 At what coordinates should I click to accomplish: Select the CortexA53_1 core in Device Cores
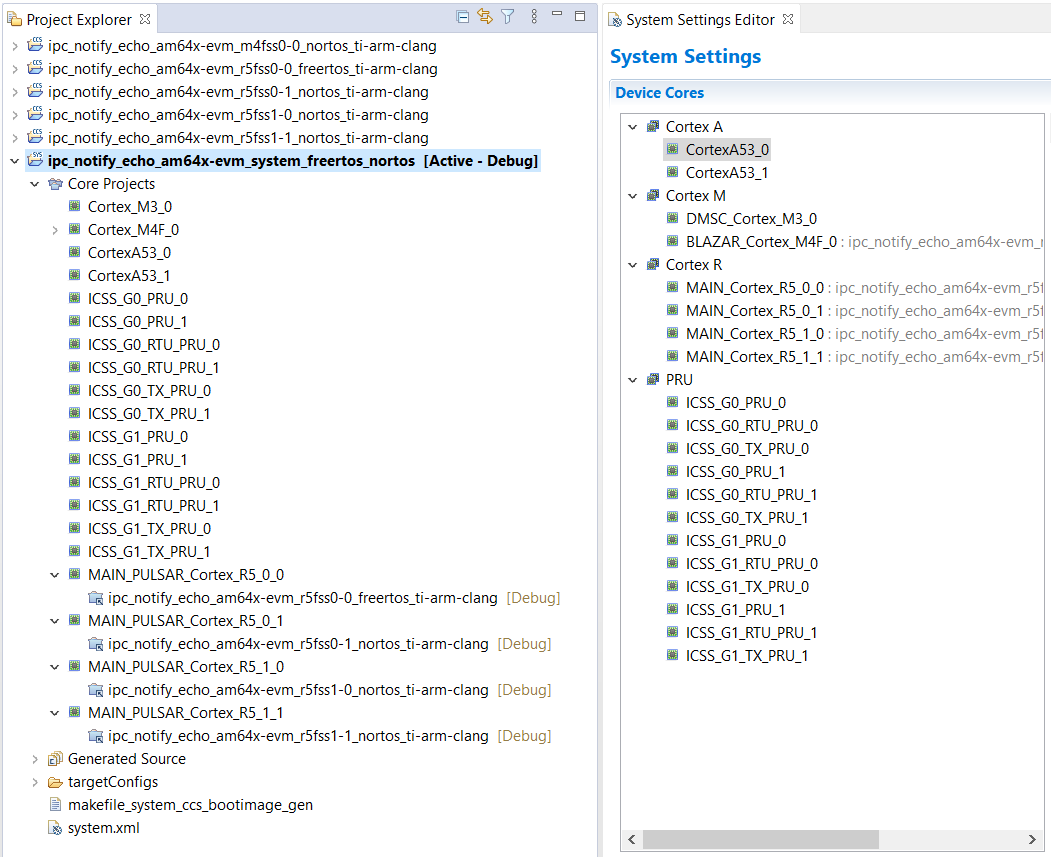point(727,173)
